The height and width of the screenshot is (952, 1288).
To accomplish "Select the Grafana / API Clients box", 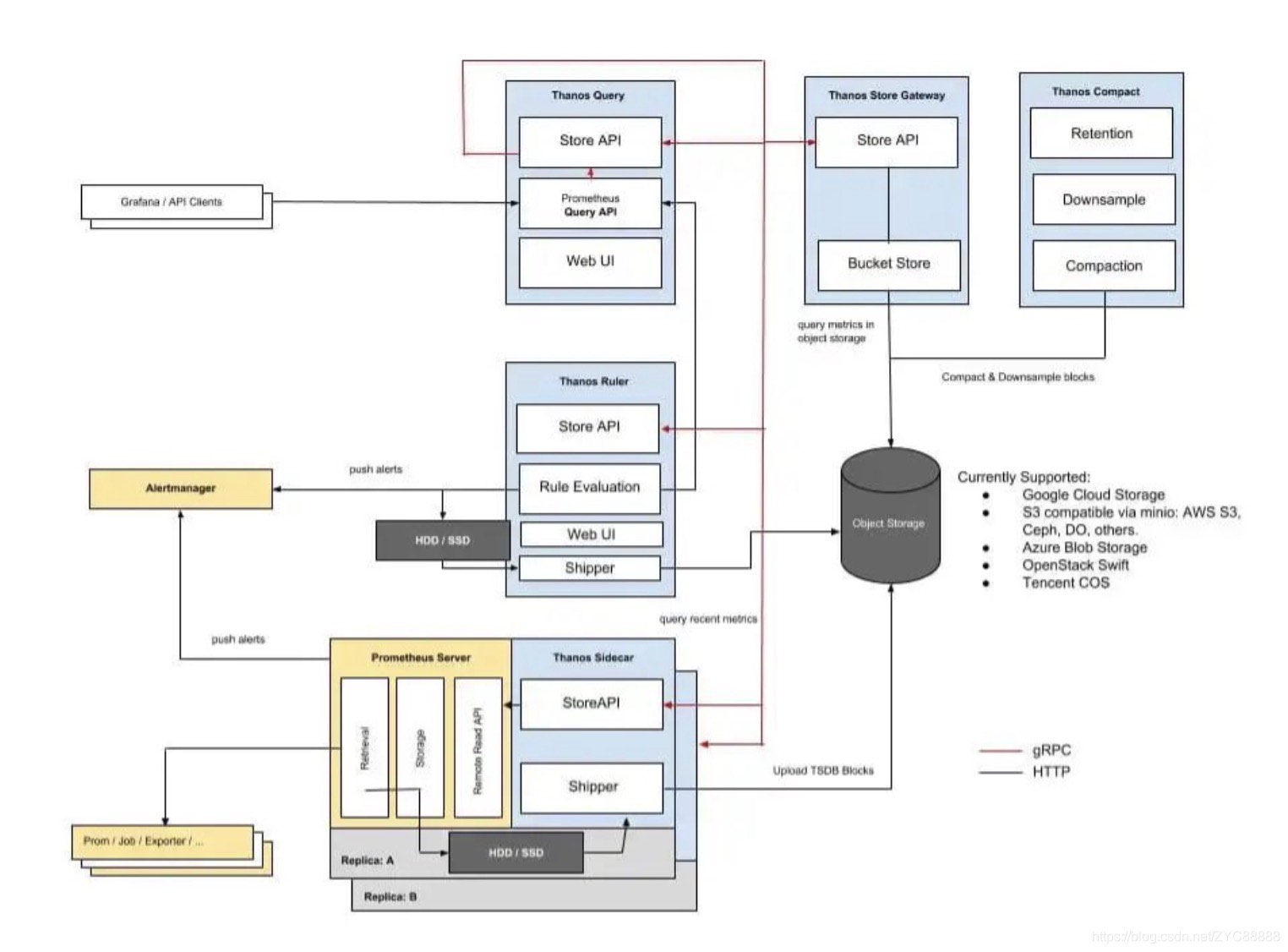I will 172,202.
